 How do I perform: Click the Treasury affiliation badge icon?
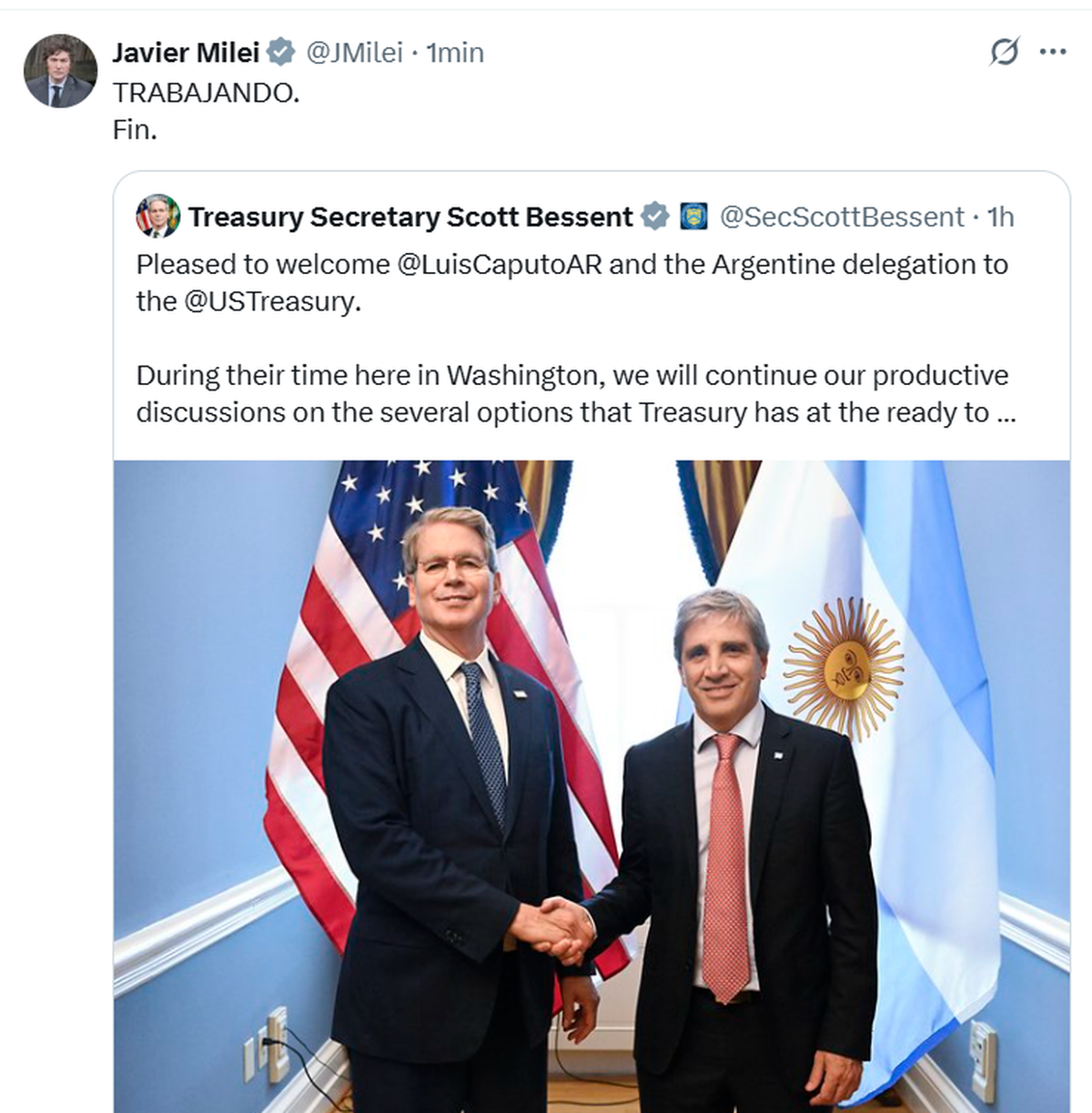(693, 217)
